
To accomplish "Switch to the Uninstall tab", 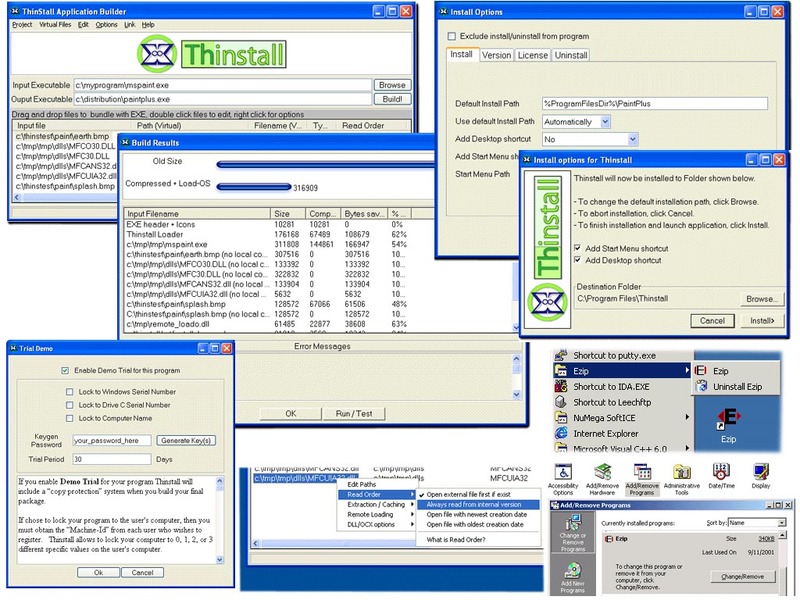I will [x=571, y=55].
